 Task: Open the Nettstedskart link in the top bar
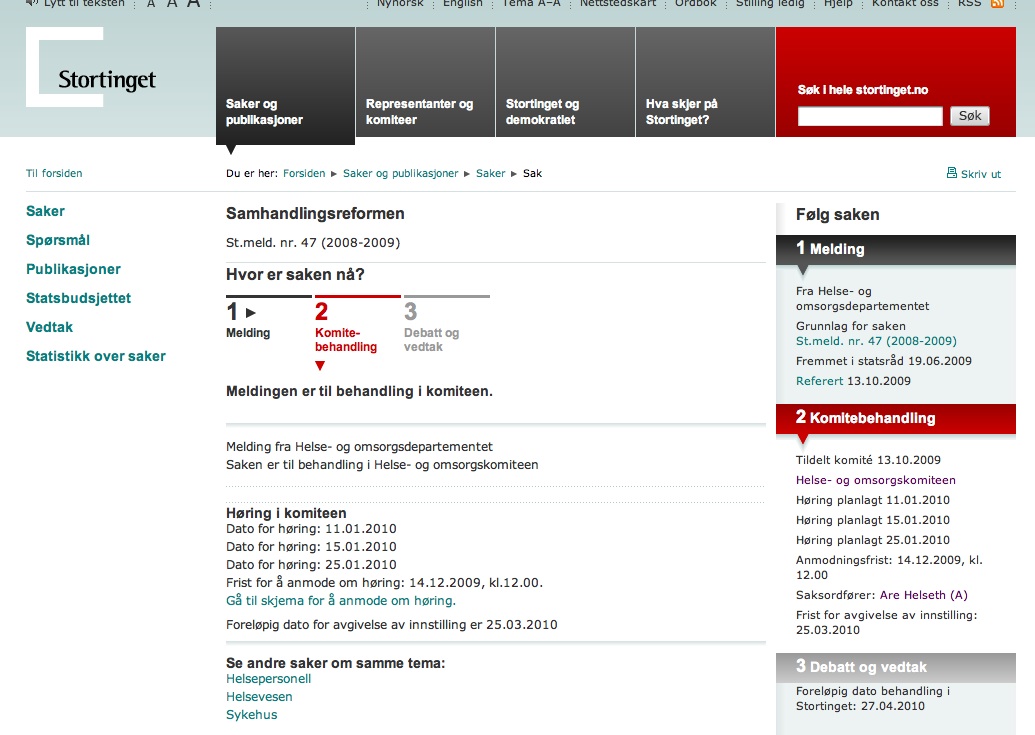tap(618, 3)
